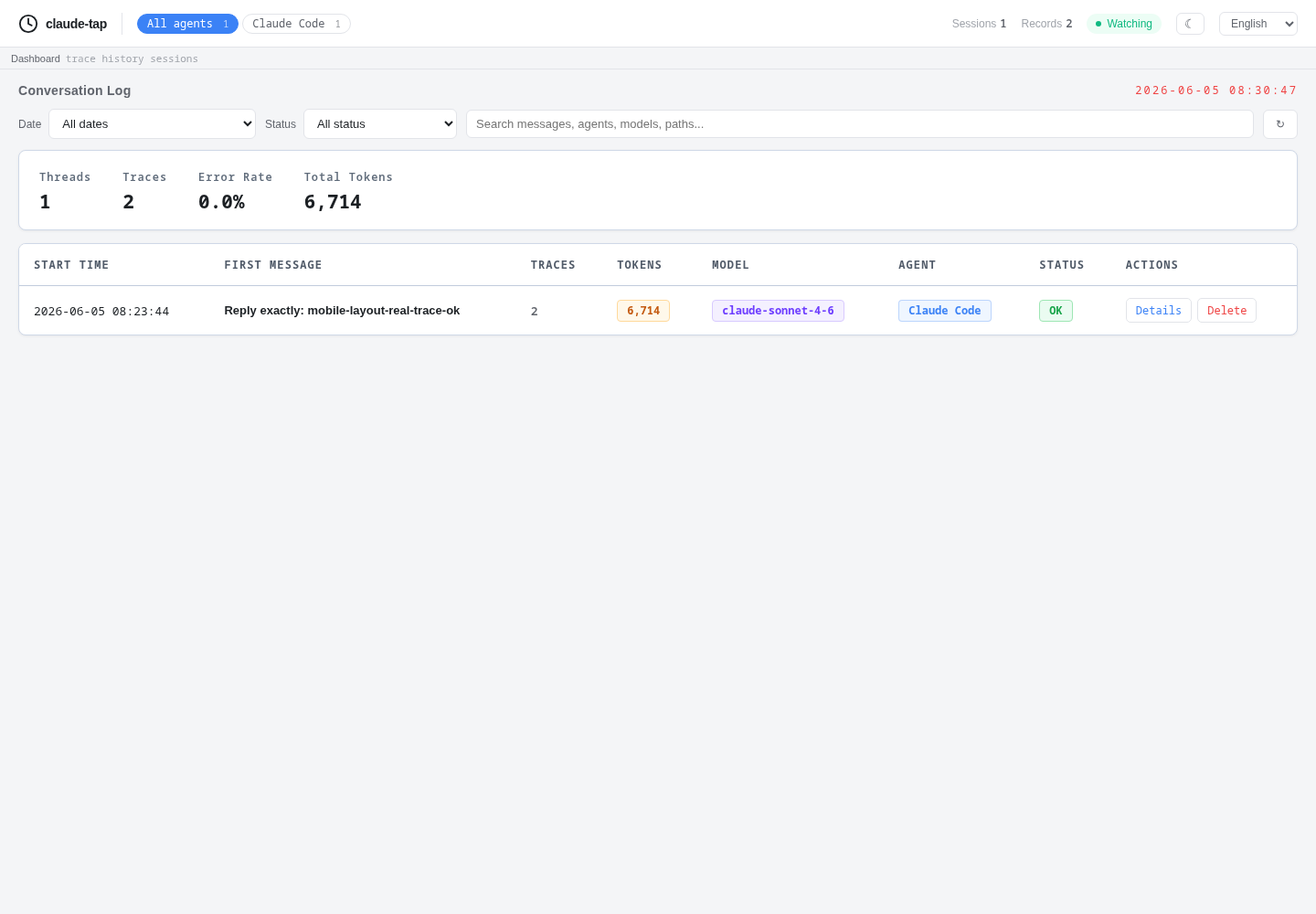This screenshot has height=914, width=1316.
Task: Click the Total Tokens value 6,714
Action: pyautogui.click(x=333, y=202)
